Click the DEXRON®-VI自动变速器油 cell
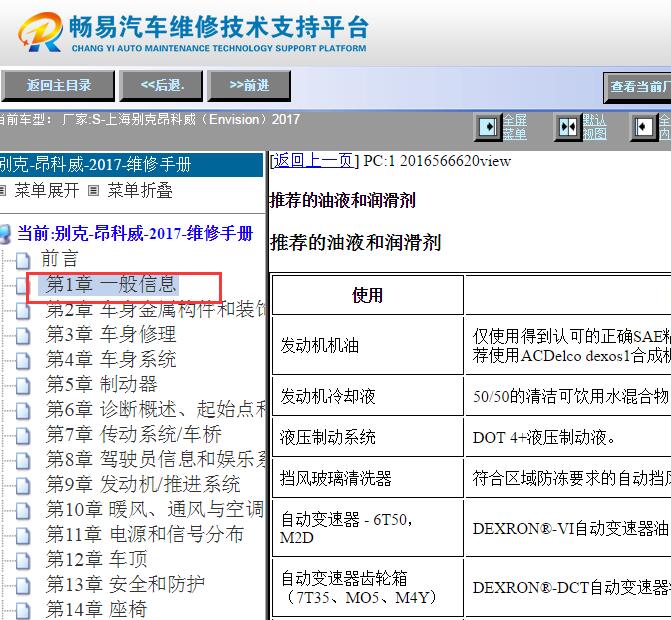The height and width of the screenshot is (620, 671). coord(568,528)
